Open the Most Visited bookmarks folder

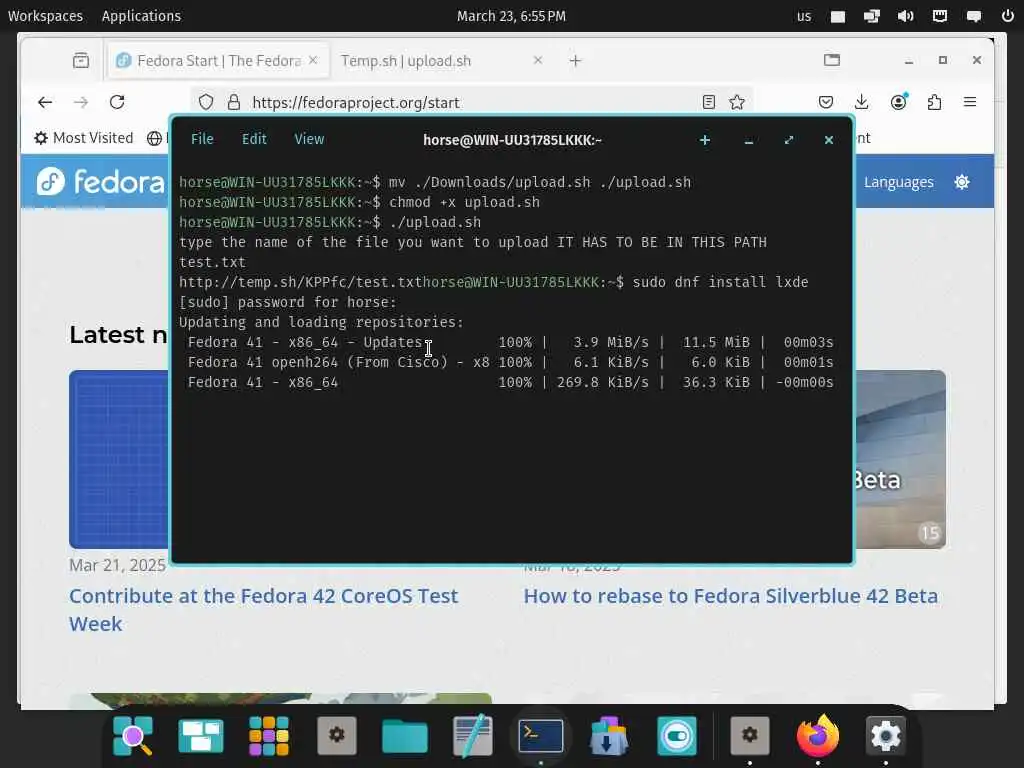click(x=84, y=138)
